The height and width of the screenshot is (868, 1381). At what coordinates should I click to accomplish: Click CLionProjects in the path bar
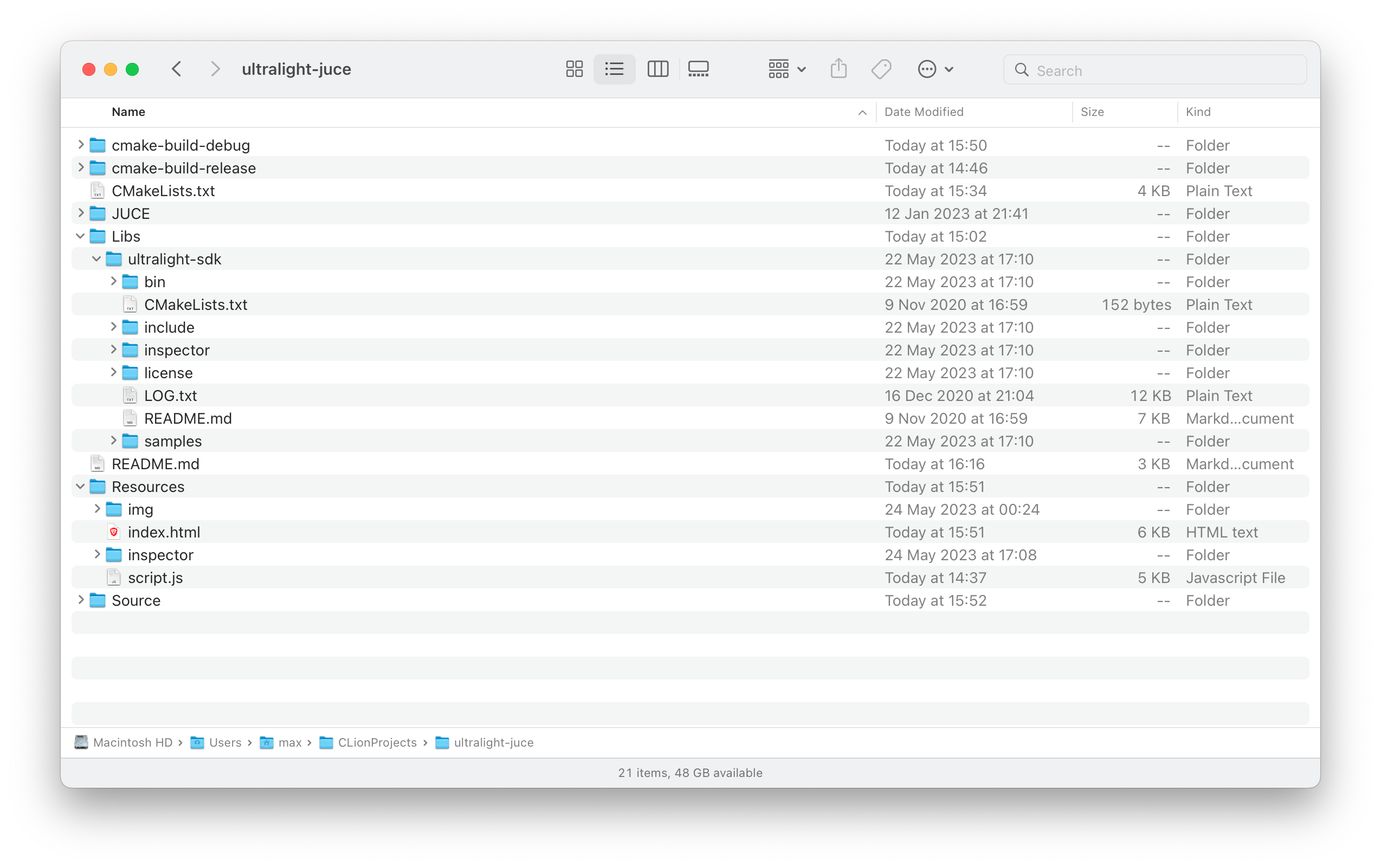tap(377, 742)
